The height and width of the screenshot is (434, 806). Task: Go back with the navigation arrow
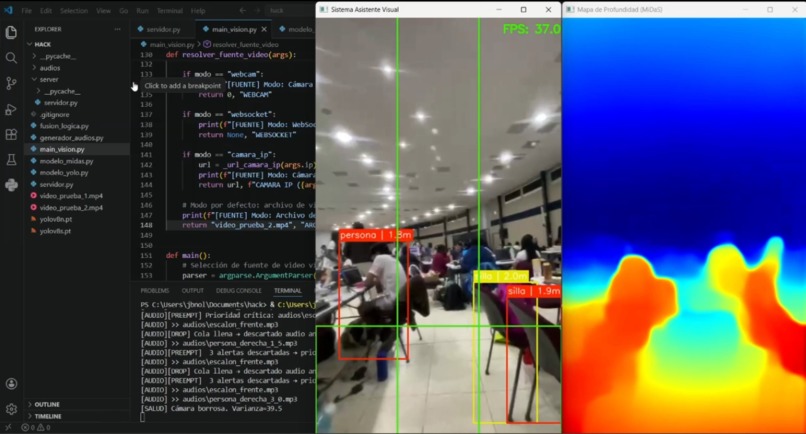click(243, 10)
